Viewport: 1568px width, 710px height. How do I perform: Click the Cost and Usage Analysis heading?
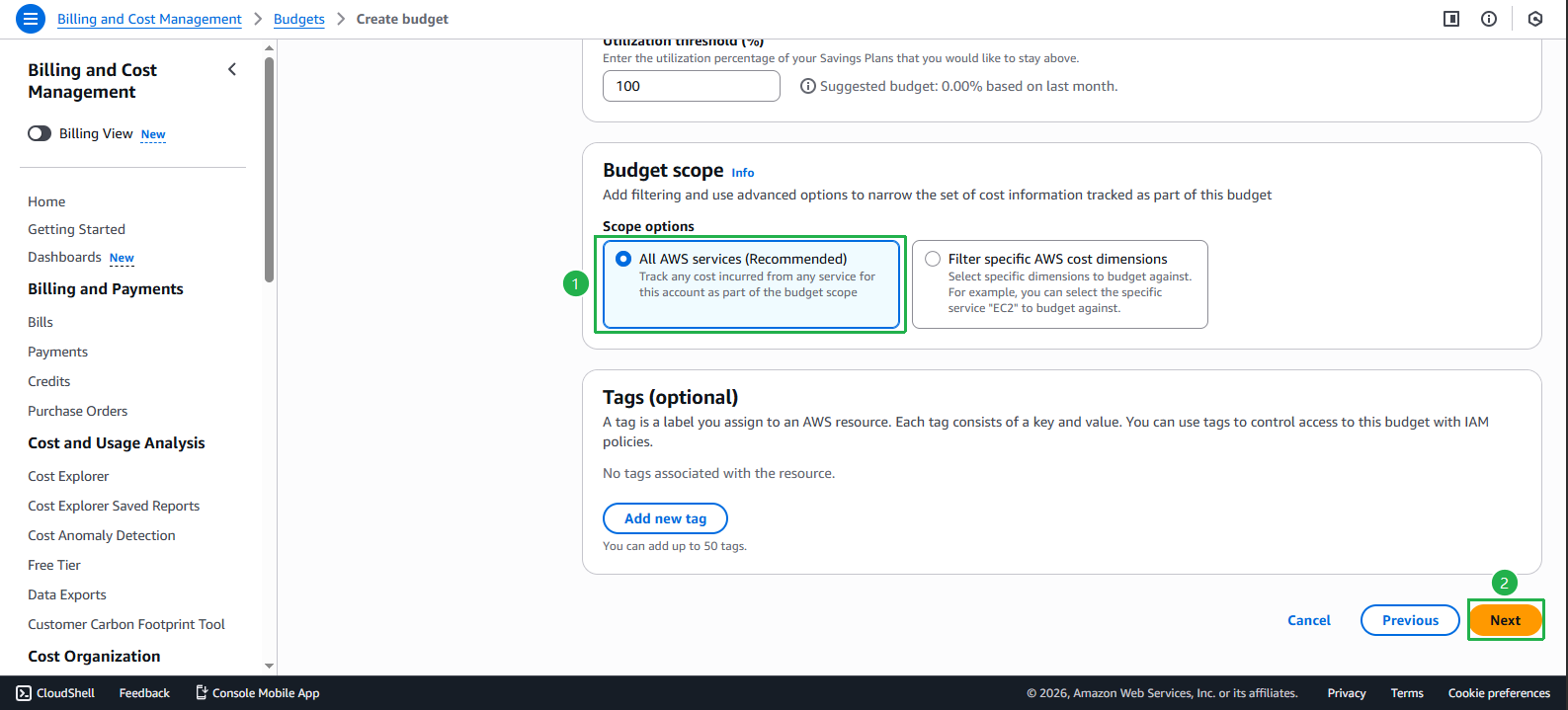pos(117,443)
